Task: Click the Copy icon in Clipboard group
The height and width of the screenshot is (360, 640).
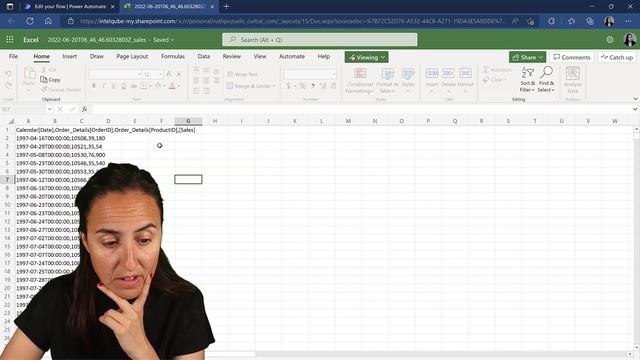Action: click(44, 80)
